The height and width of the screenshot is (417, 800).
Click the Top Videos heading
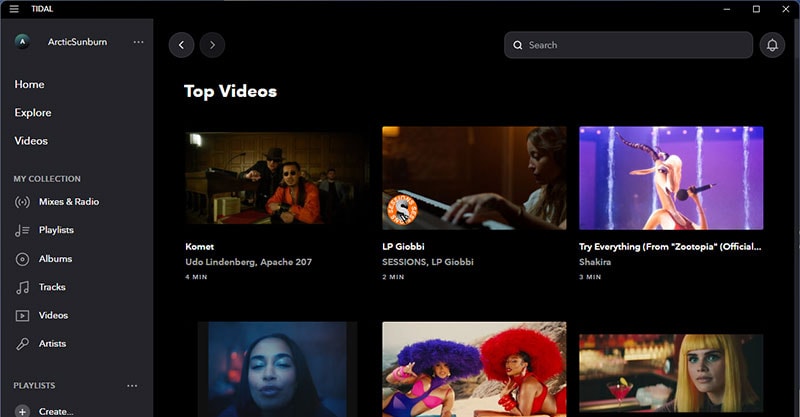coord(231,91)
